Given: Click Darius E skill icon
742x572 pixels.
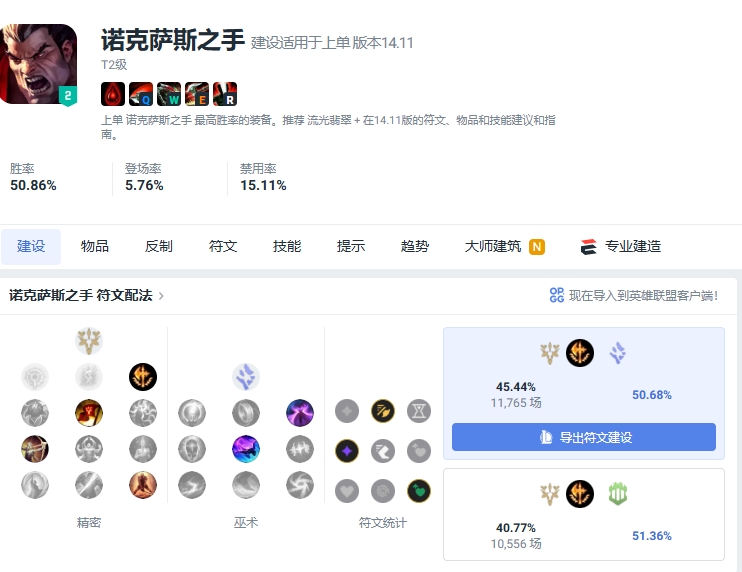Looking at the screenshot, I should [197, 94].
